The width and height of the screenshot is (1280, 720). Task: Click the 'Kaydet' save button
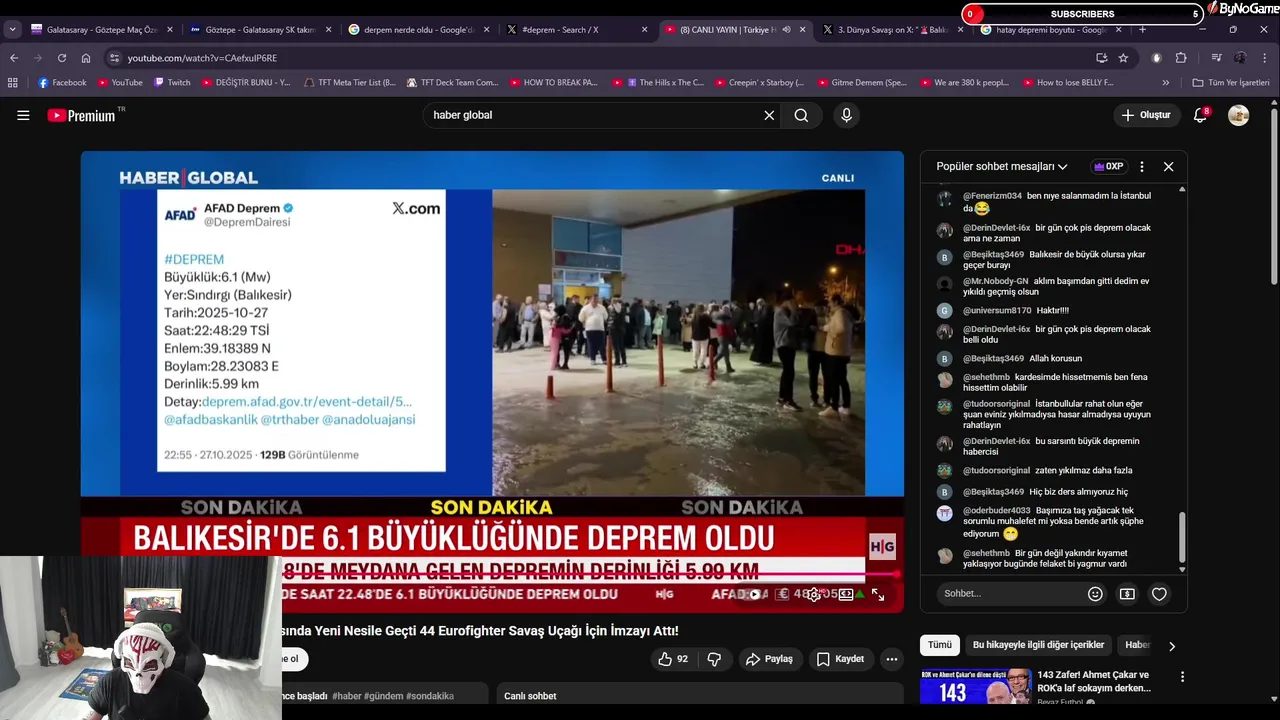(x=840, y=659)
